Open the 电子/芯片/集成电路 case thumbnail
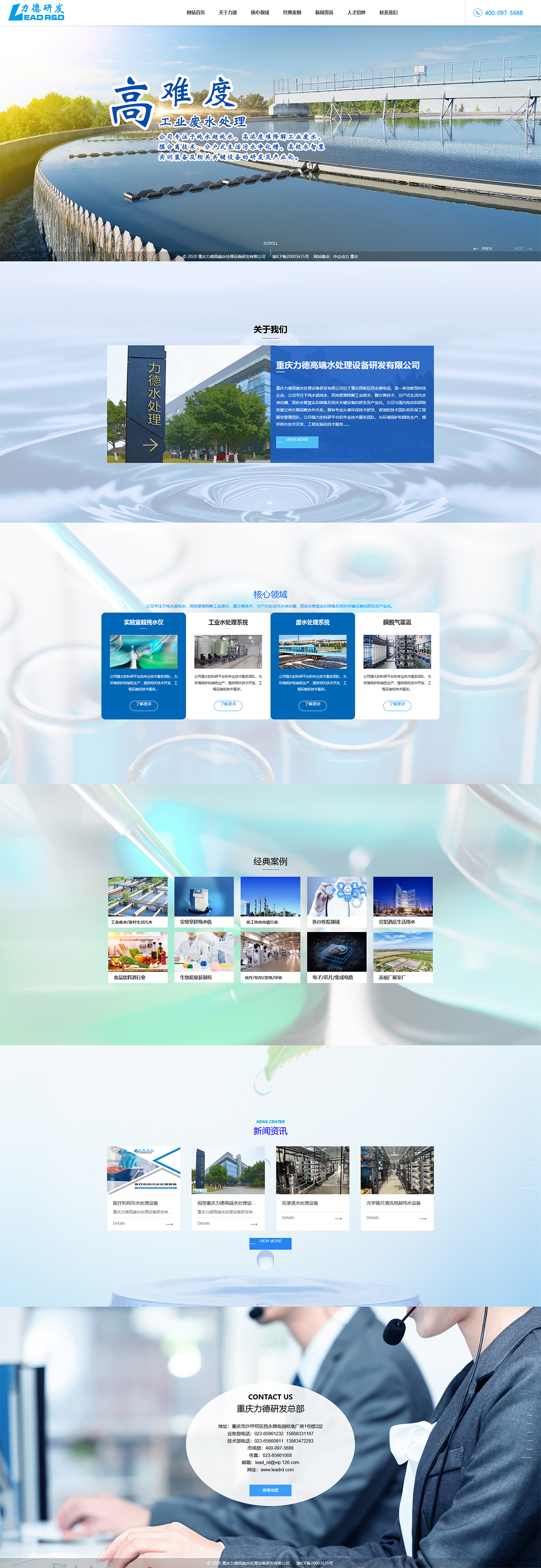Viewport: 541px width, 1568px height. [x=336, y=952]
